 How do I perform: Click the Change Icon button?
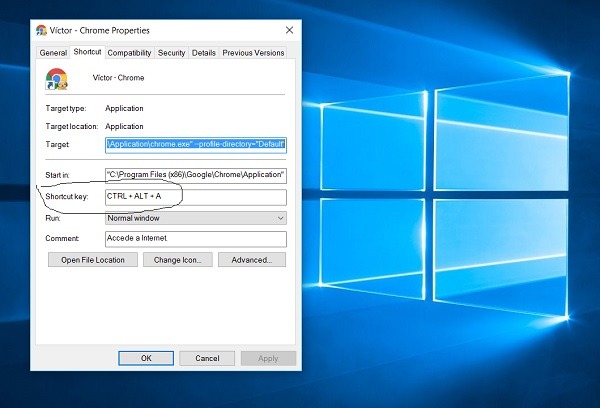point(177,260)
